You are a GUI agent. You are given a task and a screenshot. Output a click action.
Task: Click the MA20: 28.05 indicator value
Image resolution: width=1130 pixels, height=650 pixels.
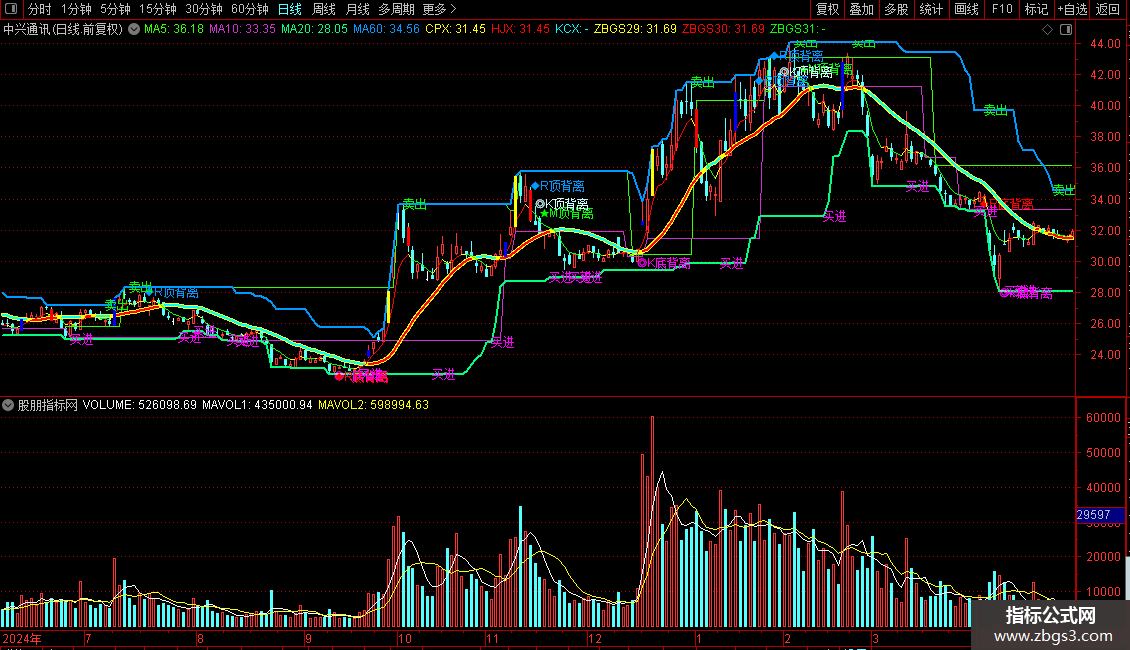314,29
